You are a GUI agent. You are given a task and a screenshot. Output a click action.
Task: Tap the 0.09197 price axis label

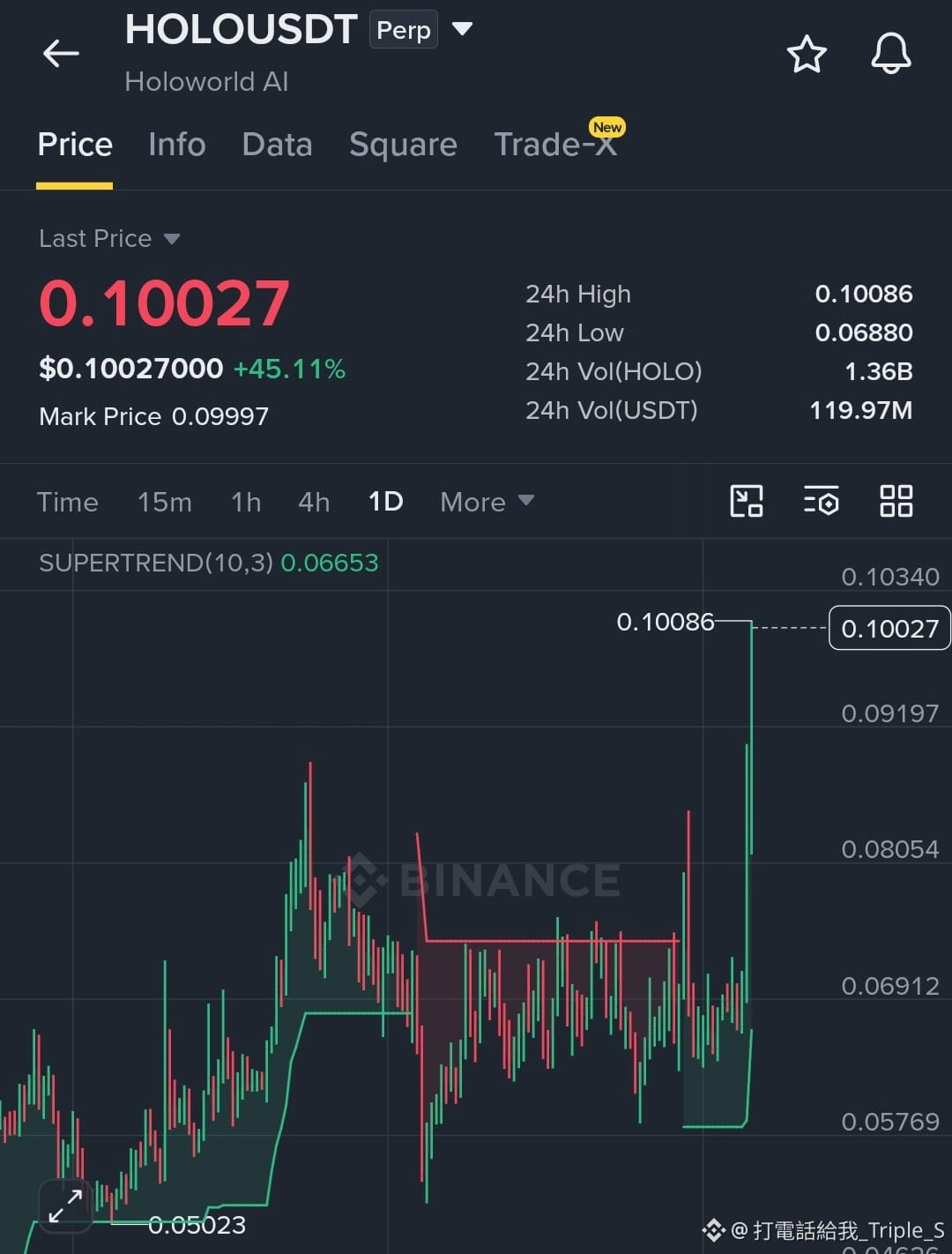pyautogui.click(x=890, y=713)
